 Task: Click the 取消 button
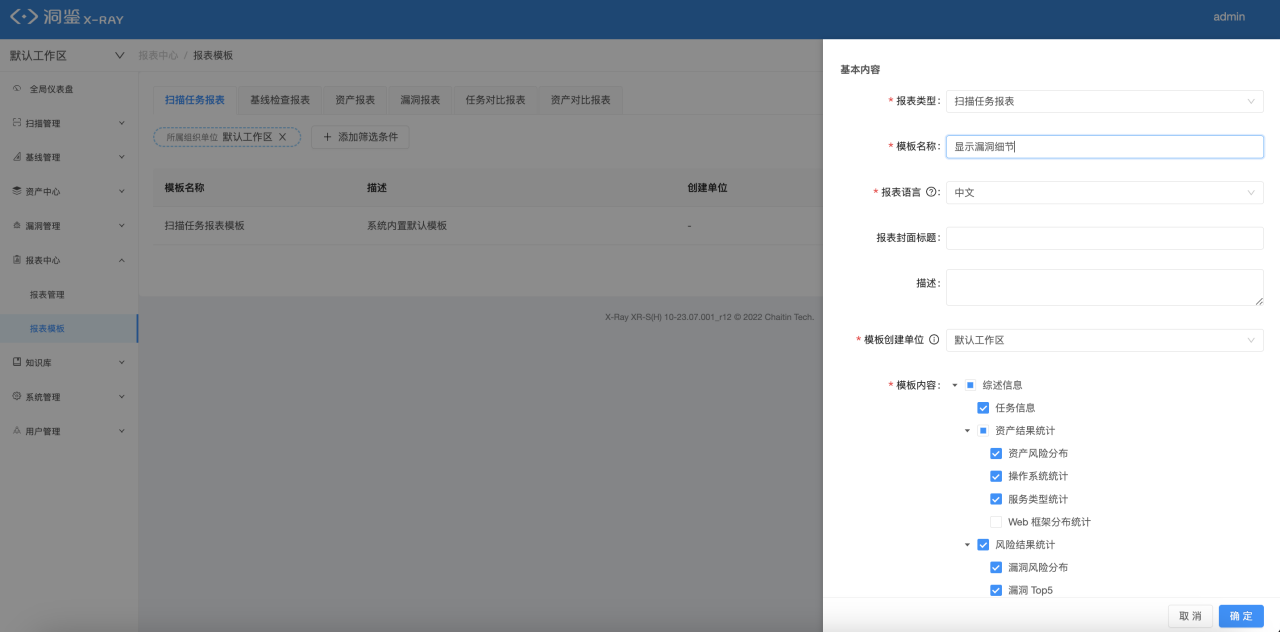tap(1190, 616)
